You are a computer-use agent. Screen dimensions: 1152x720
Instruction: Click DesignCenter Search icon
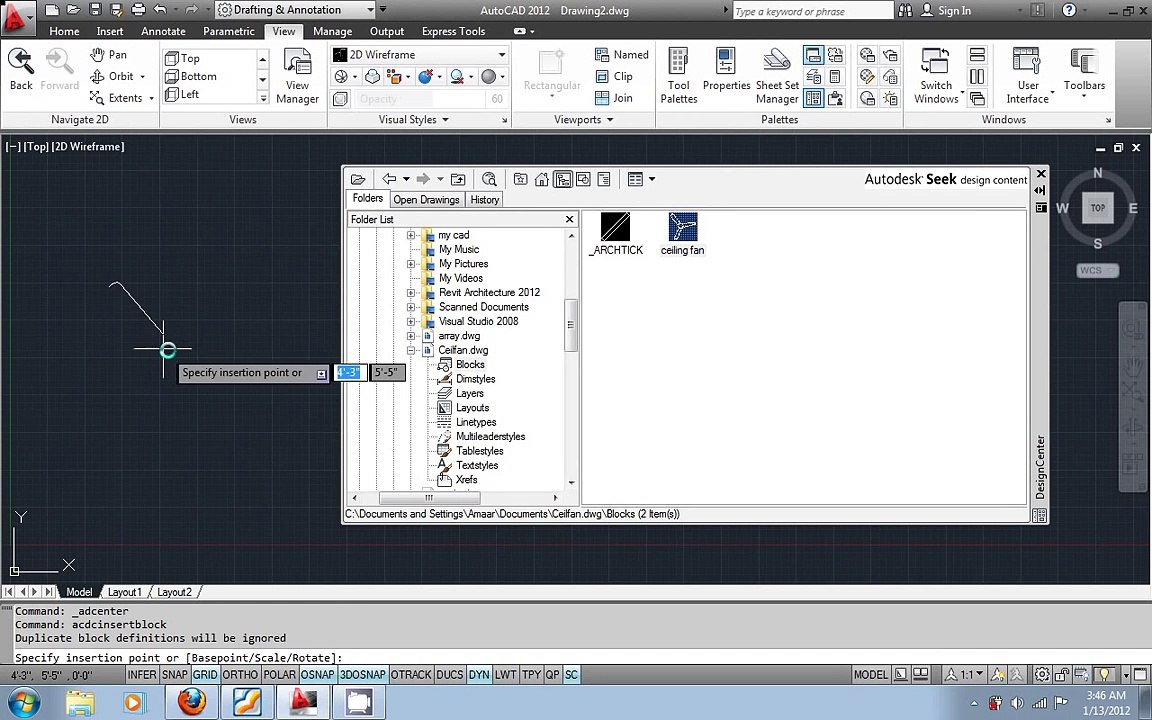coord(489,179)
